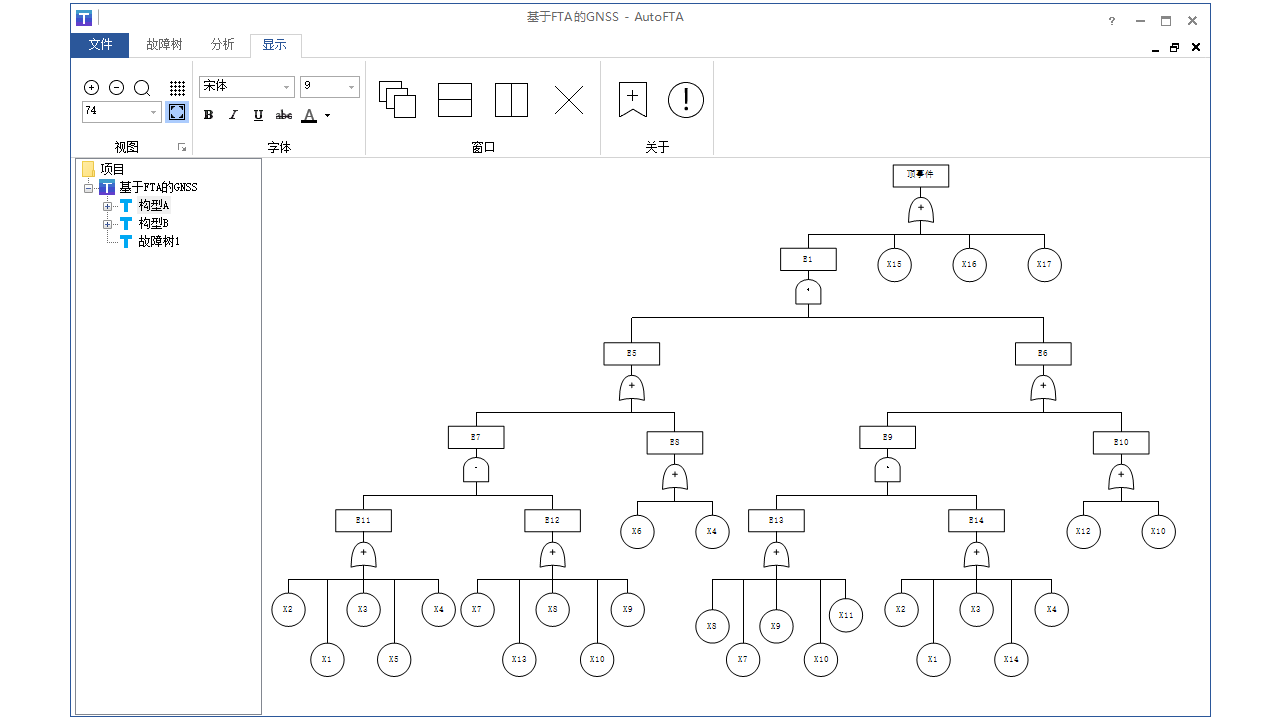Select the X17 basic event circle
Viewport: 1280px width, 720px height.
coord(1045,265)
